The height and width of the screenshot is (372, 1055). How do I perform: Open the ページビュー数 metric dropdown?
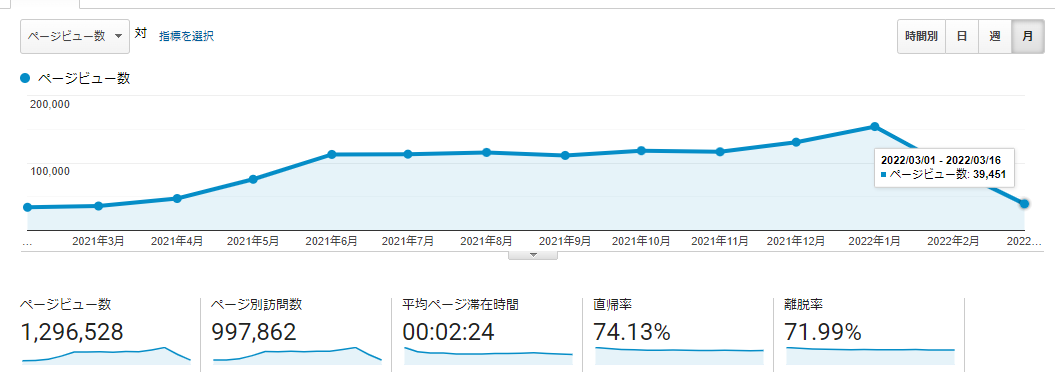point(75,36)
